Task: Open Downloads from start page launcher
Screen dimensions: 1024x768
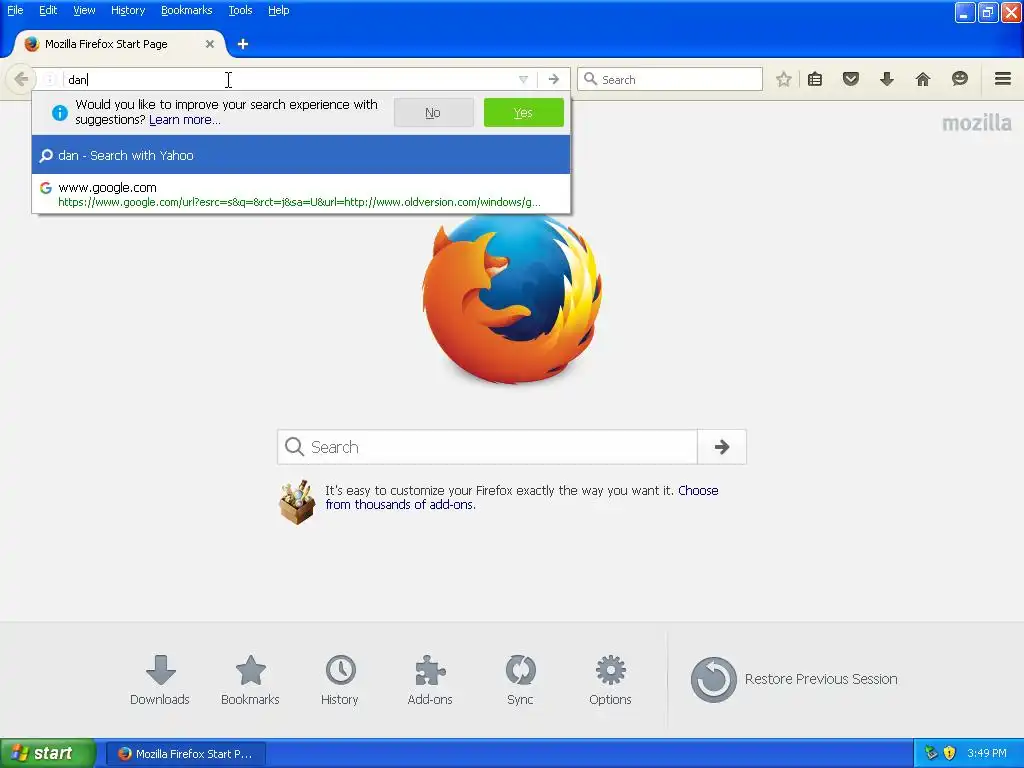Action: coord(160,680)
